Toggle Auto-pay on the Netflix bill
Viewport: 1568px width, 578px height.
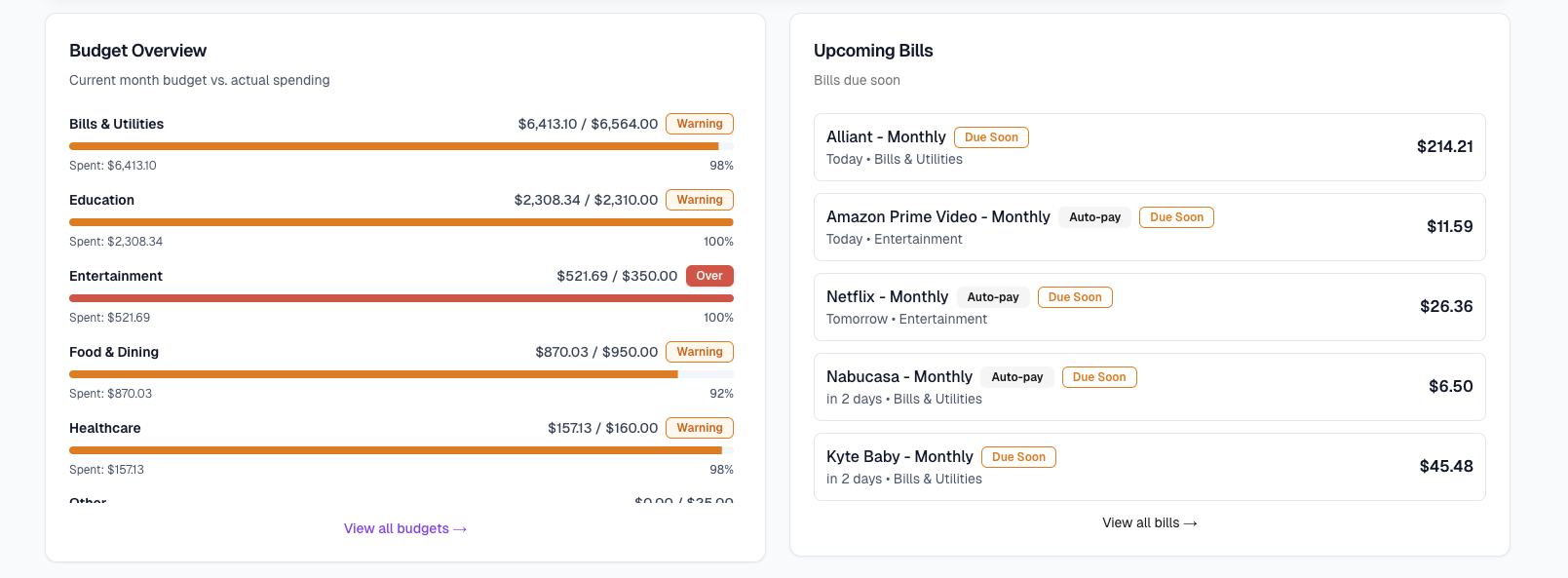tap(993, 296)
